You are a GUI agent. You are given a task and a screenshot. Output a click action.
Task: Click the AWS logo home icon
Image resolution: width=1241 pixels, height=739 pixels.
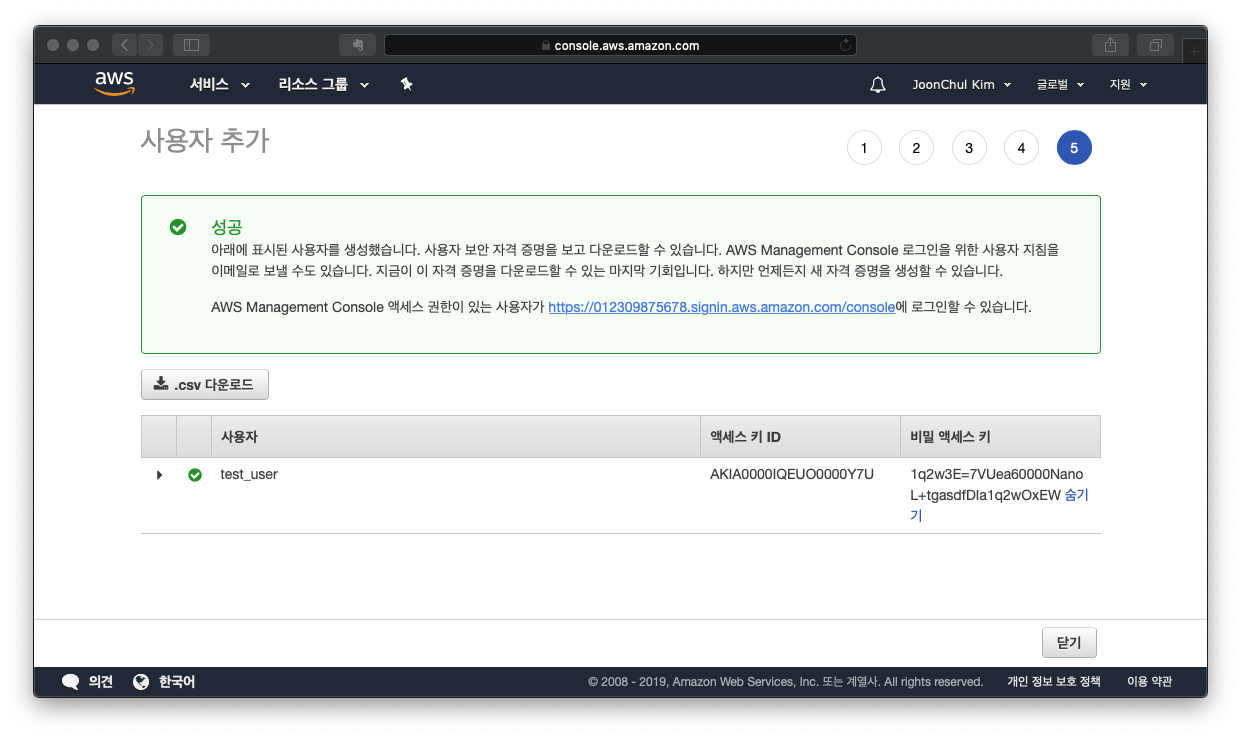pos(115,84)
